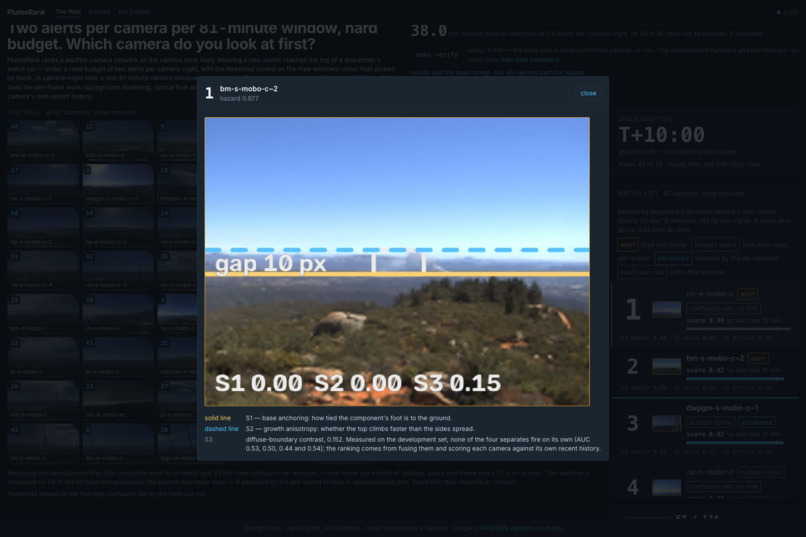The height and width of the screenshot is (537, 806).
Task: Click the 'dashed line' legend label
Action: pyautogui.click(x=222, y=429)
